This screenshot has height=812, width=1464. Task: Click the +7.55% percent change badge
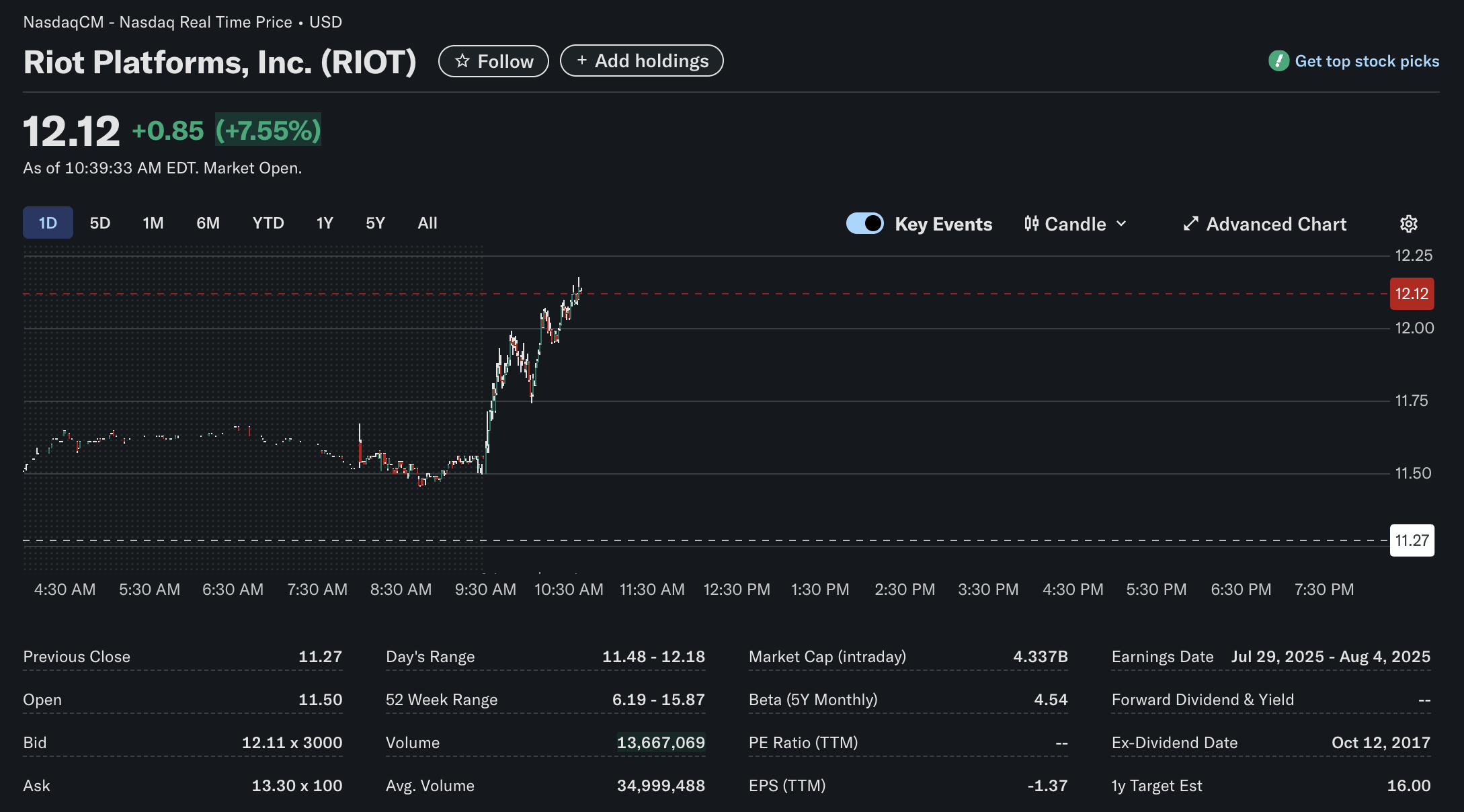coord(268,130)
